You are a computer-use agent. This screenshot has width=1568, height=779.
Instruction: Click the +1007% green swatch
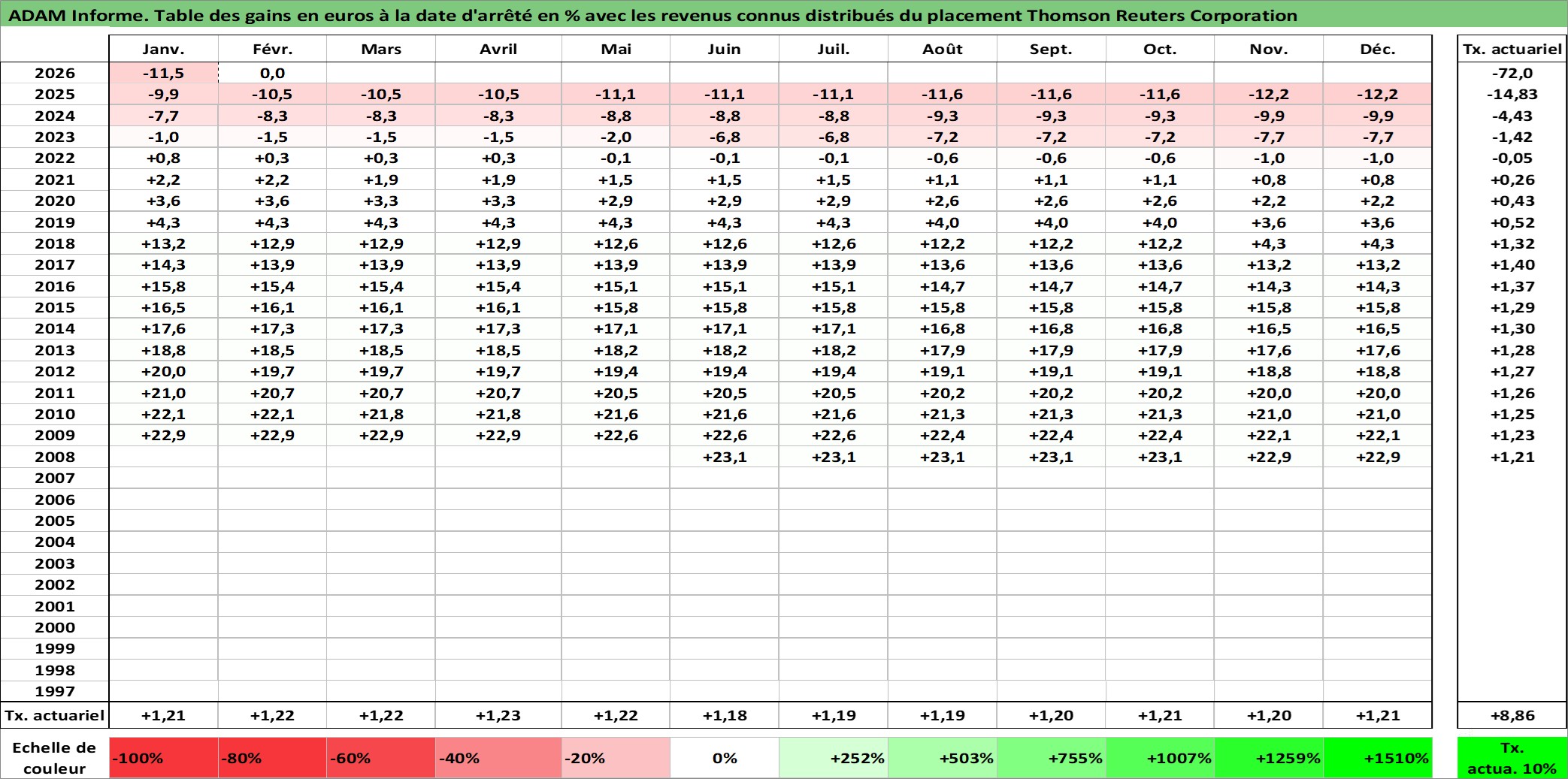click(1160, 758)
